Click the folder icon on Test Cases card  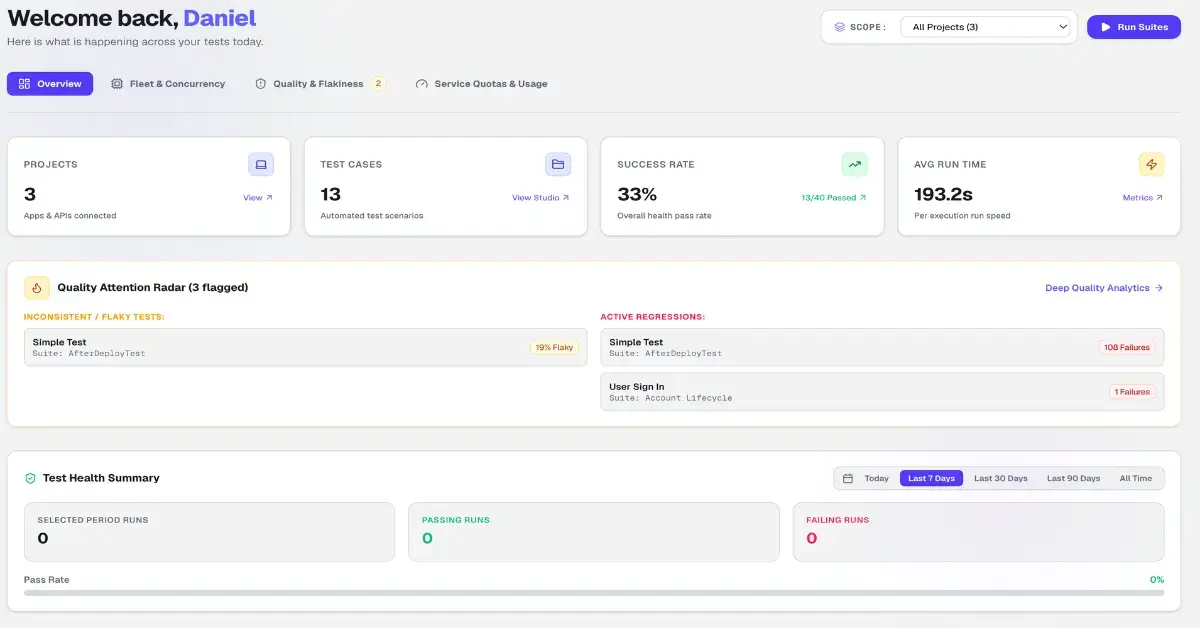558,164
